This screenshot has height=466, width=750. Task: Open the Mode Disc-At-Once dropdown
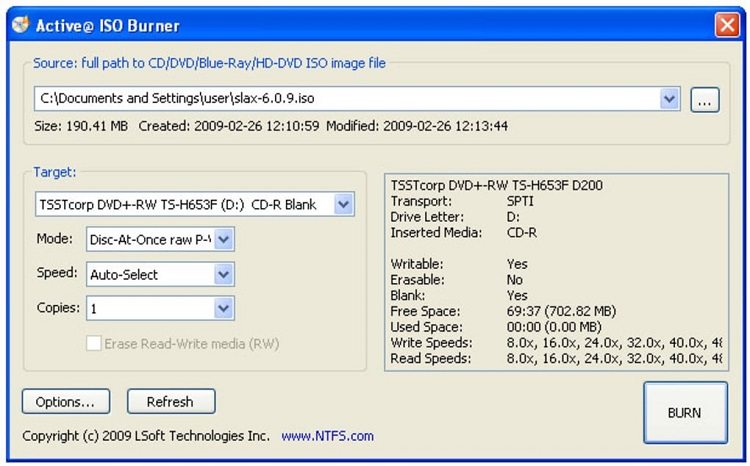coord(223,239)
